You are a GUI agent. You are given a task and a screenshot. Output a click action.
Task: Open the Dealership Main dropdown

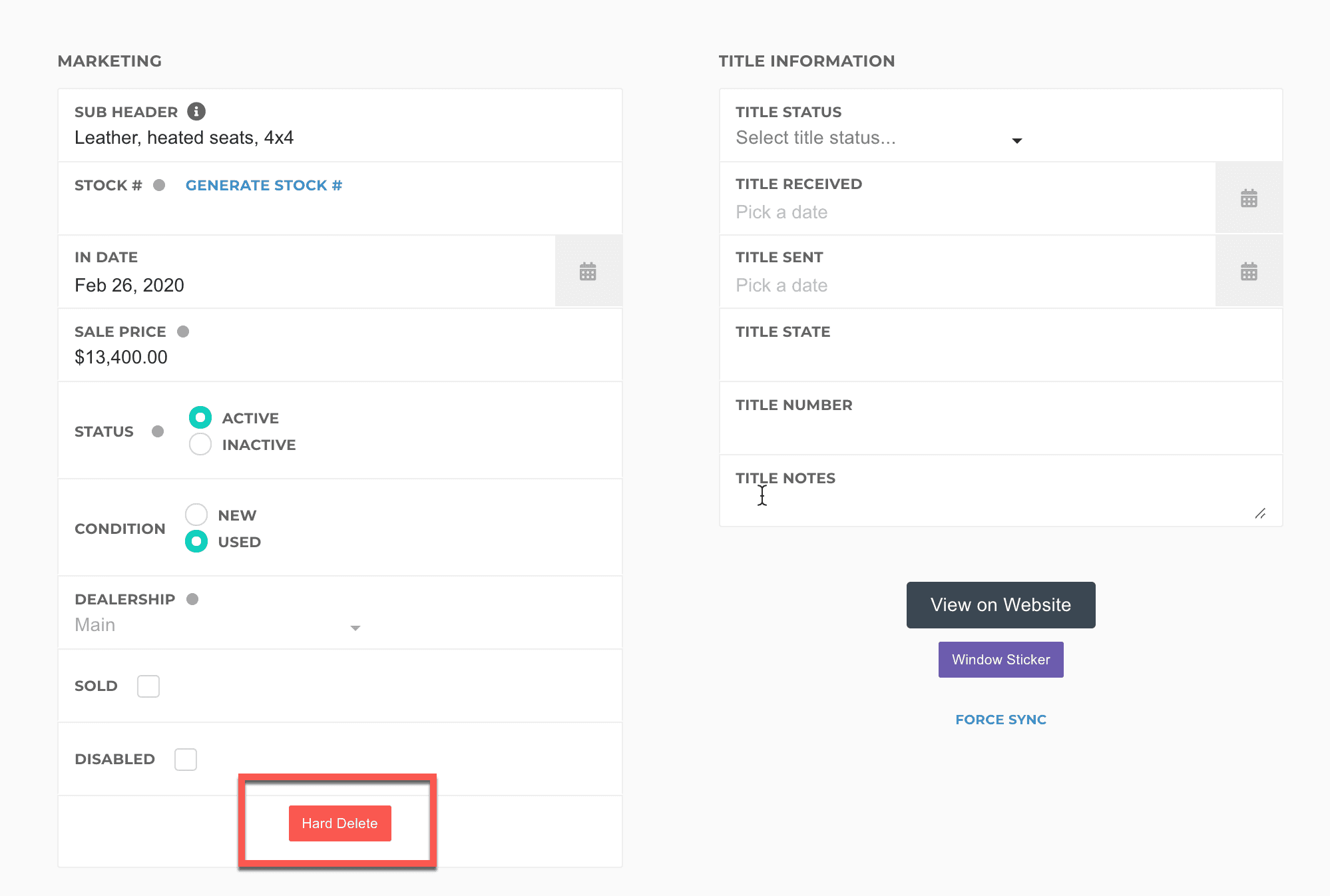coord(218,626)
